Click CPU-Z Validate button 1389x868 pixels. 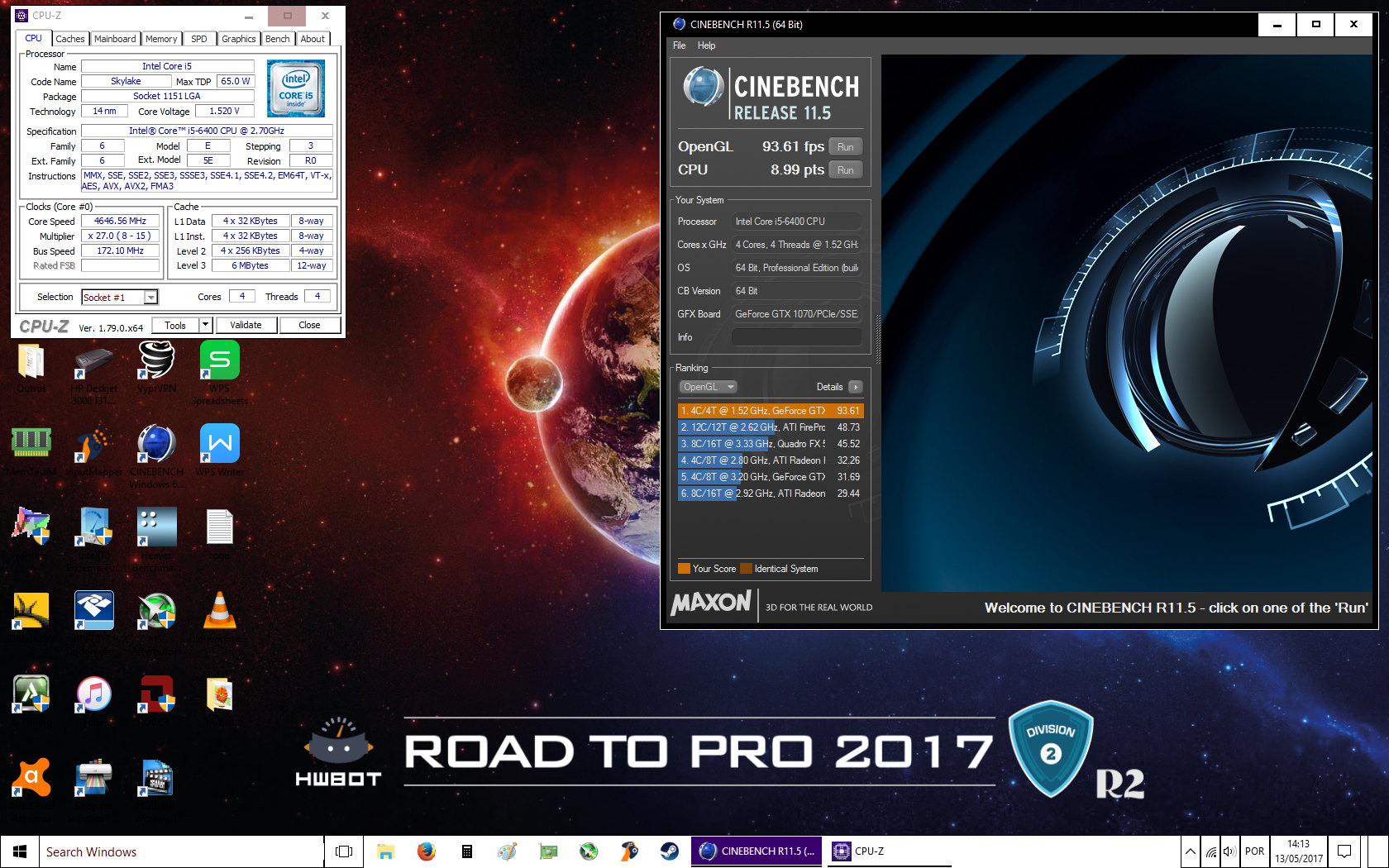[x=246, y=325]
